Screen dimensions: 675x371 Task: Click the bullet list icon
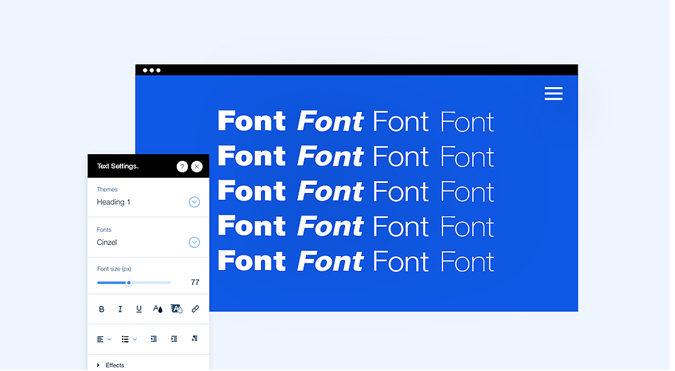click(x=125, y=340)
